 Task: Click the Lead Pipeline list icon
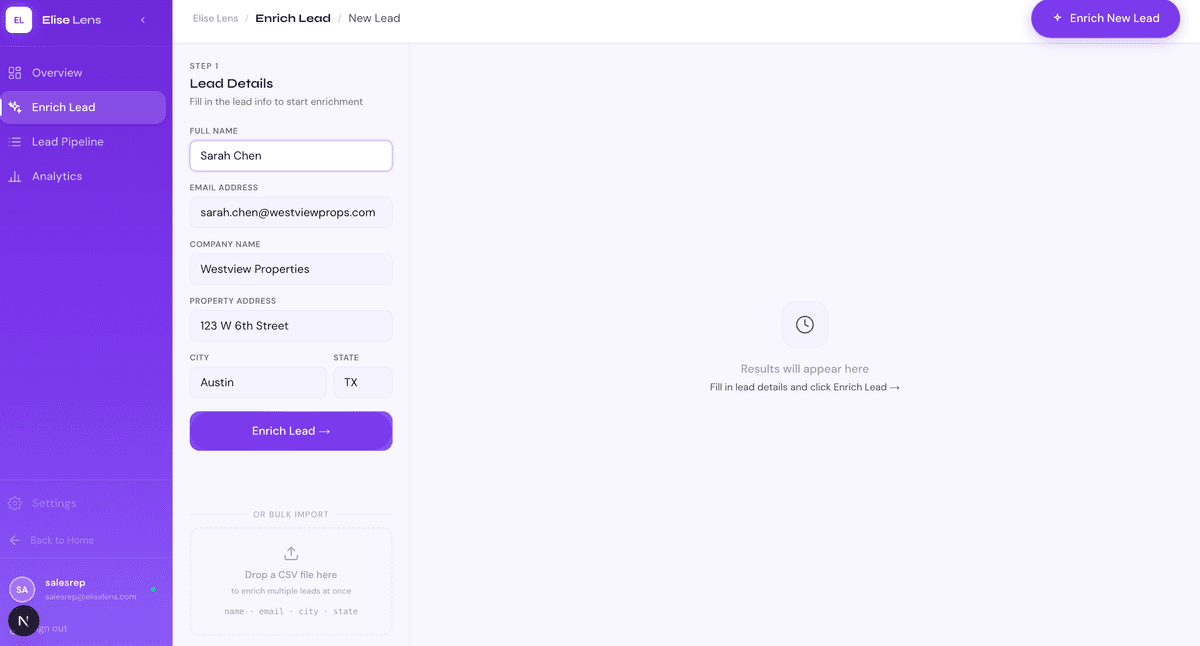point(15,142)
